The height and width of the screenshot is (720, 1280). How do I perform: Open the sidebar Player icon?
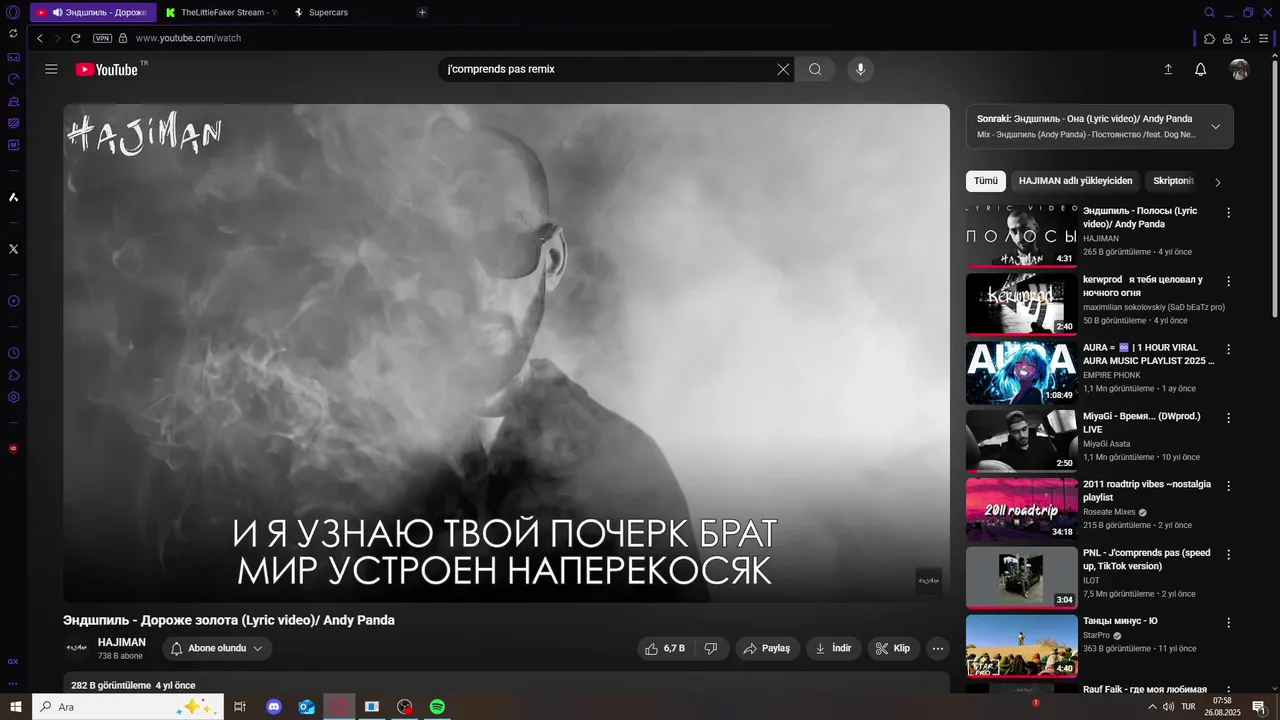click(13, 301)
